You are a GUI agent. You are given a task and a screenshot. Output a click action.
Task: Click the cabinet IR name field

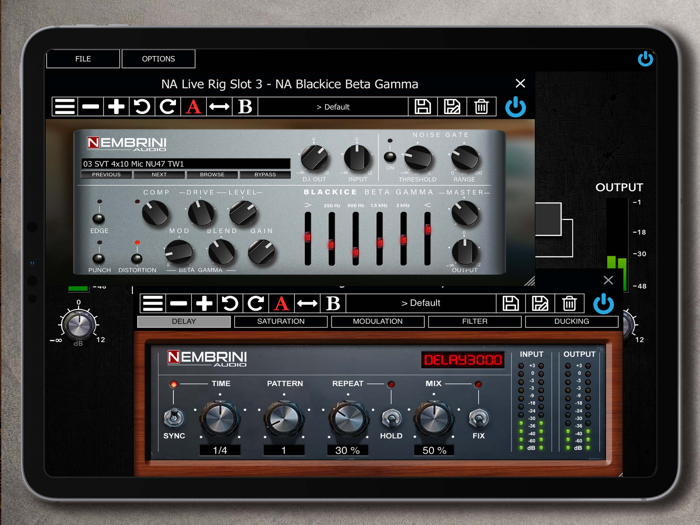tap(186, 164)
